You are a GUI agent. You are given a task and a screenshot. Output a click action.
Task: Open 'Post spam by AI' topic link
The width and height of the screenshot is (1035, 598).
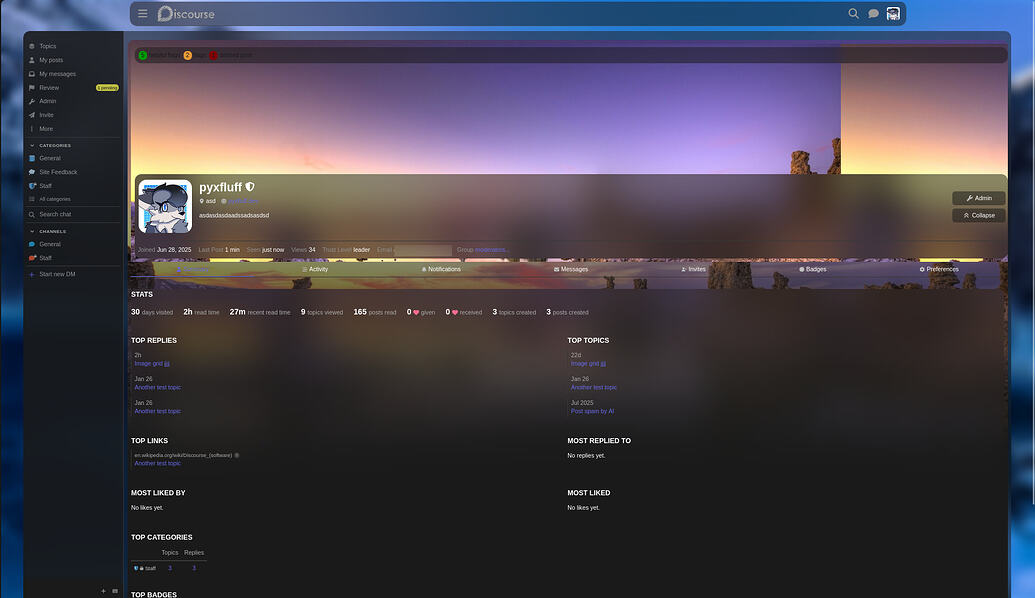[x=592, y=411]
